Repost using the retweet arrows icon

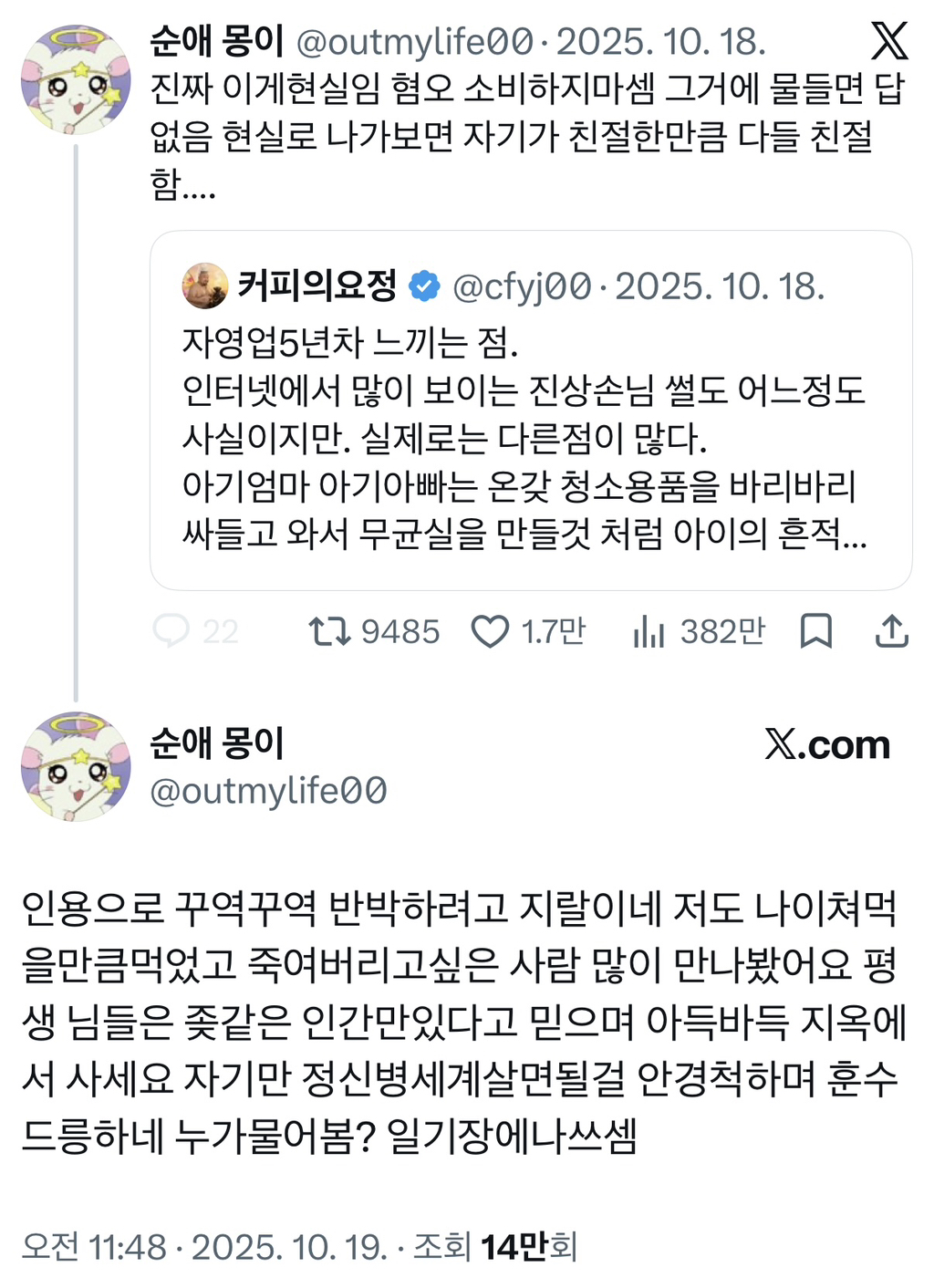329,631
